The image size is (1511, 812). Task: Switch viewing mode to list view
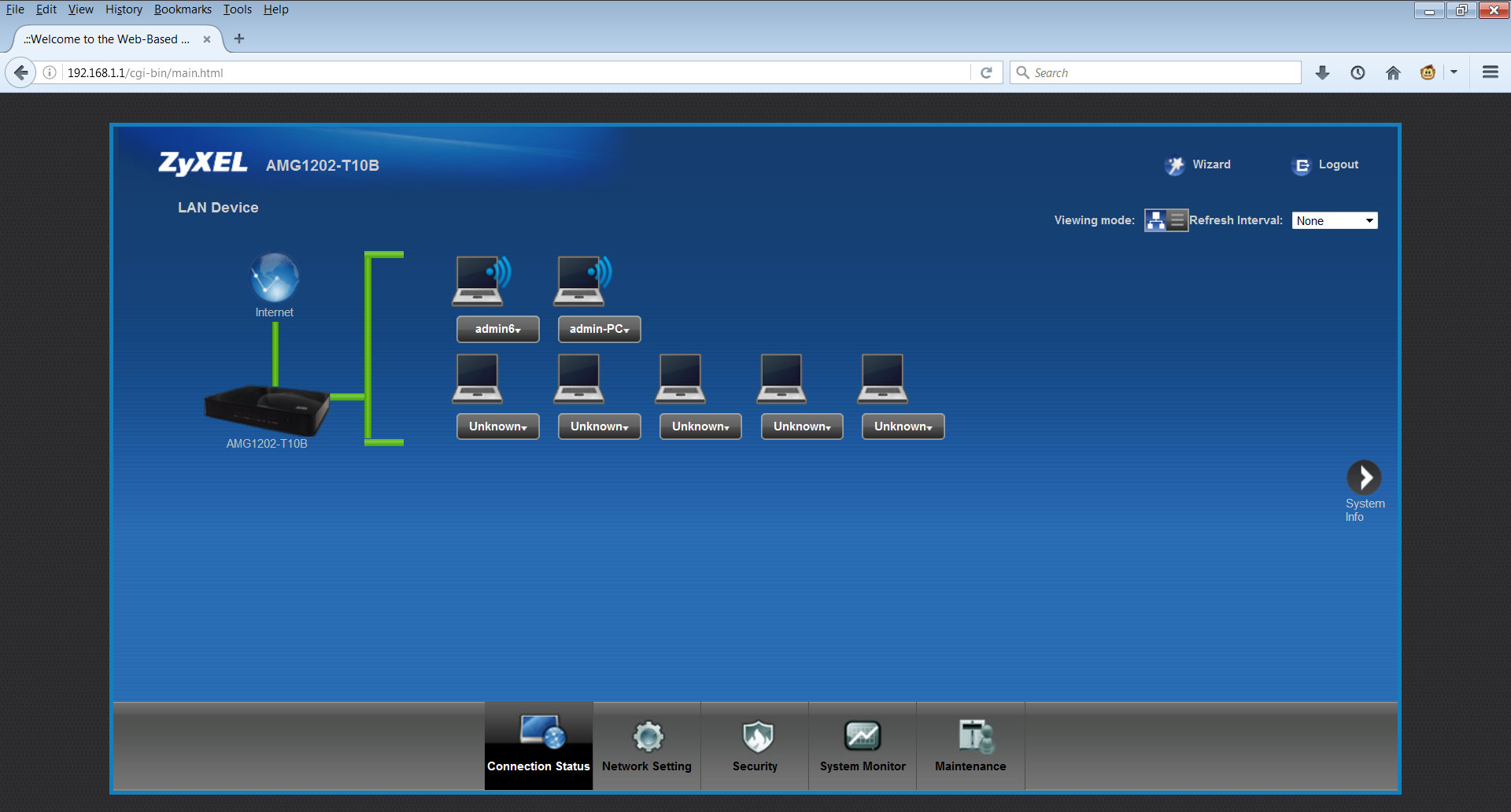(1177, 220)
